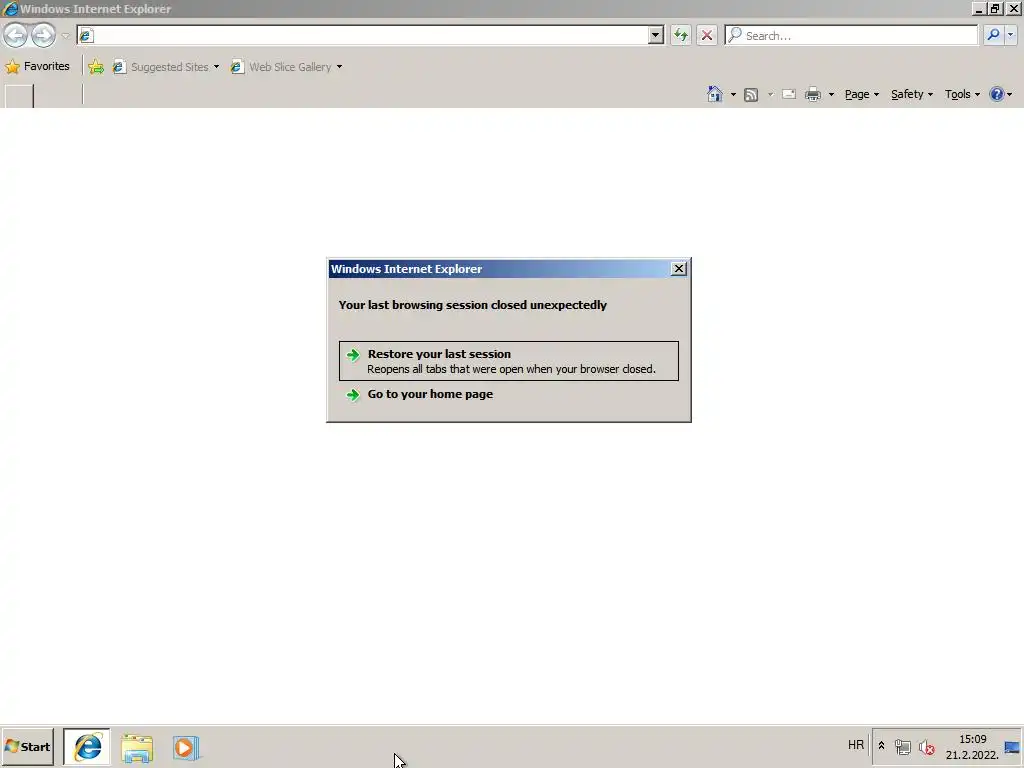Open the Page menu
This screenshot has width=1024, height=768.
click(x=861, y=94)
